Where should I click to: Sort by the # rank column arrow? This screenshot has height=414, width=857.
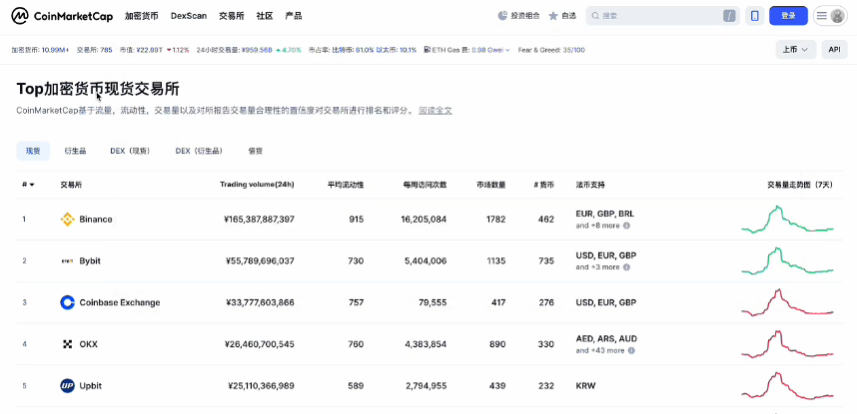[32, 185]
